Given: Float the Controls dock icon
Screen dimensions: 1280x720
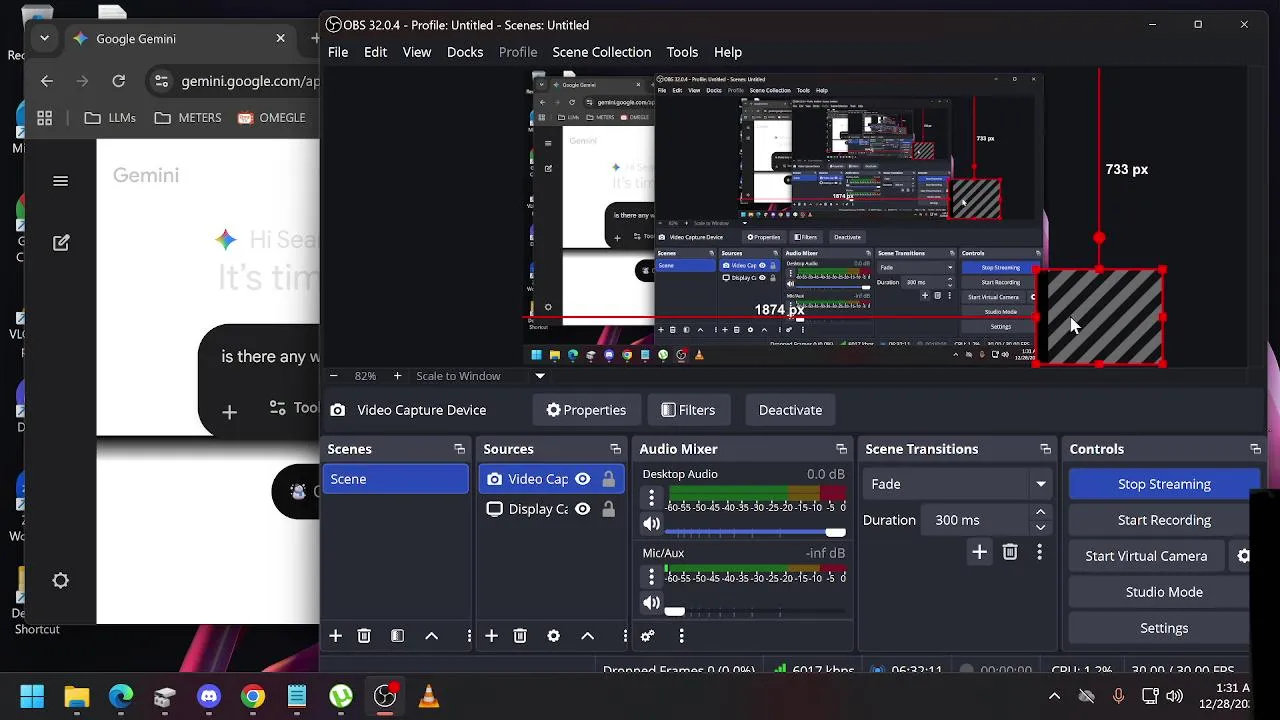Looking at the screenshot, I should [x=1255, y=449].
